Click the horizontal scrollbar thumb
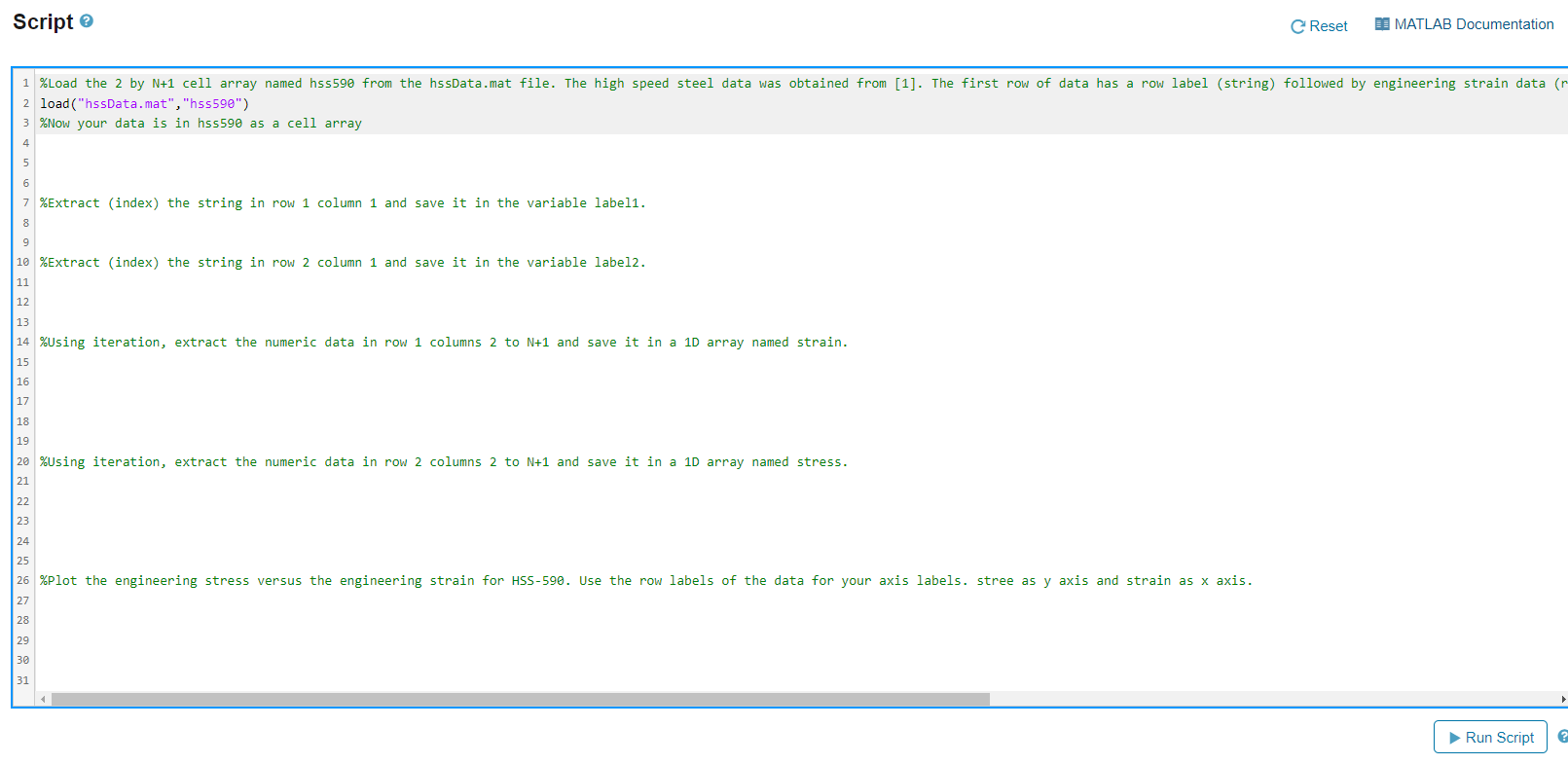This screenshot has width=1568, height=764. pyautogui.click(x=521, y=699)
